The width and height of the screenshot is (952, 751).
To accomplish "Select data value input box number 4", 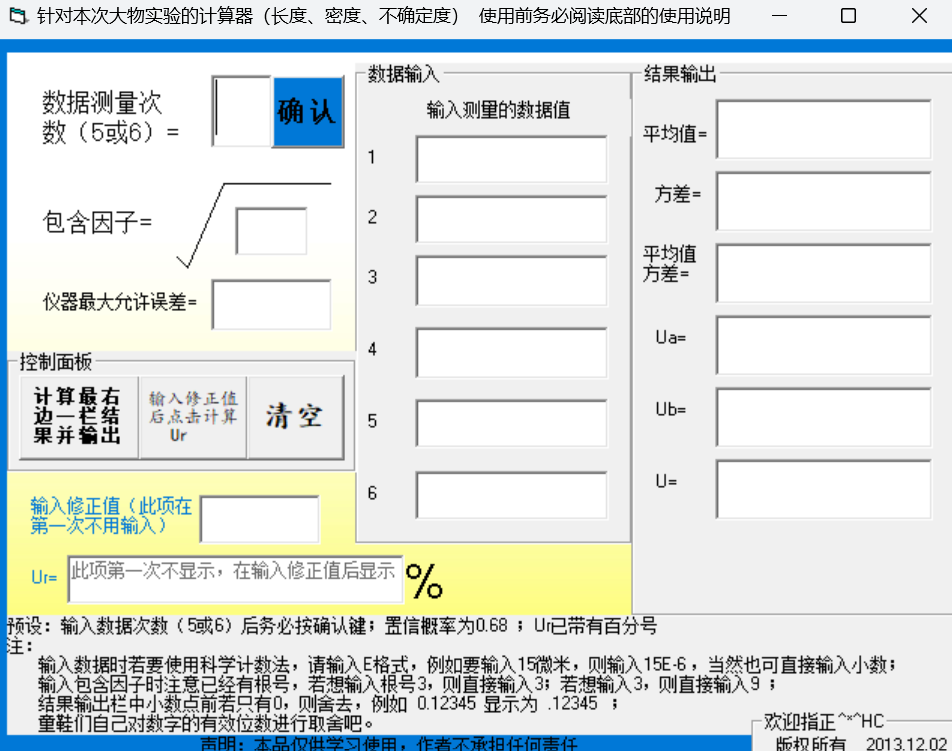I will (x=512, y=349).
